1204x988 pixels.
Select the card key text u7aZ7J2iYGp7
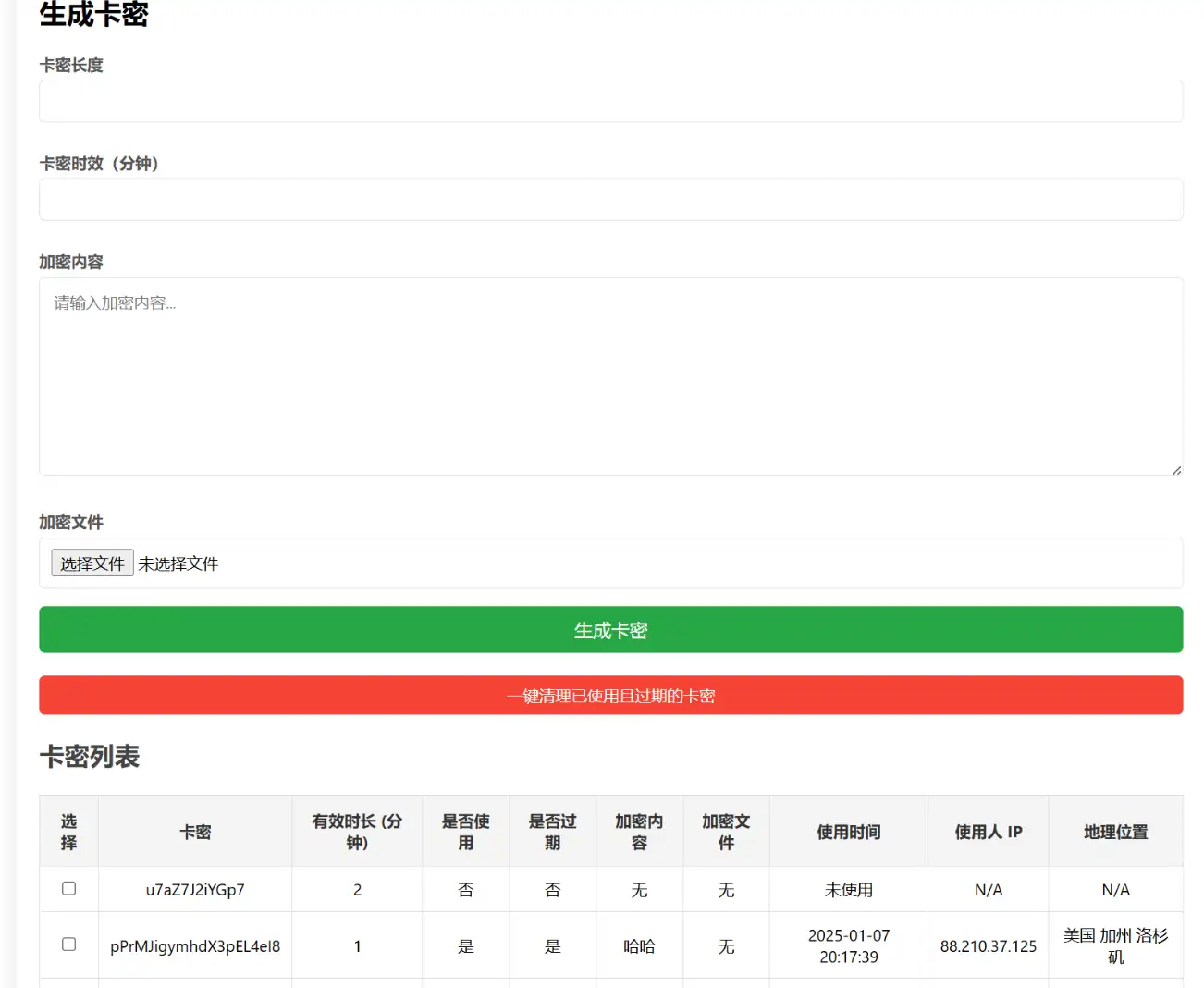[194, 889]
